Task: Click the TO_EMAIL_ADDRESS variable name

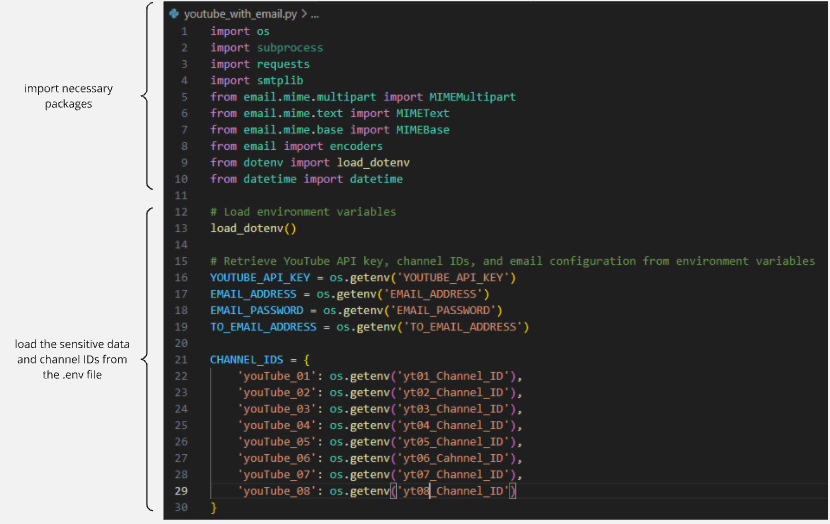Action: (x=263, y=327)
